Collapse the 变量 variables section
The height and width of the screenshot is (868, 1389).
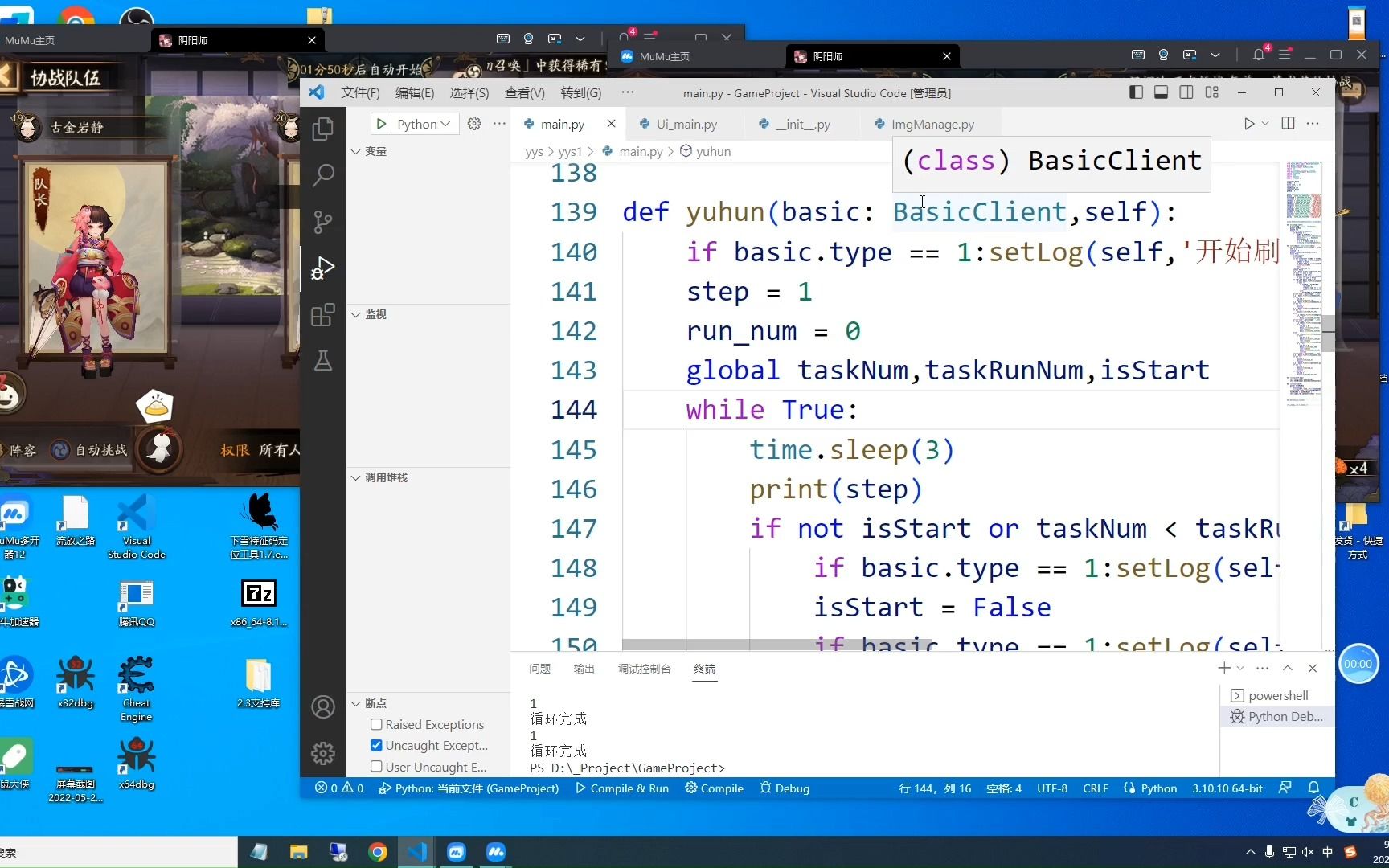point(355,151)
